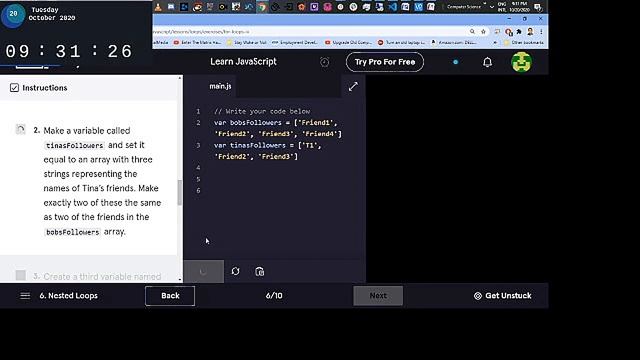Toggle the Instructions checkbox icon
640x360 pixels.
(x=14, y=88)
